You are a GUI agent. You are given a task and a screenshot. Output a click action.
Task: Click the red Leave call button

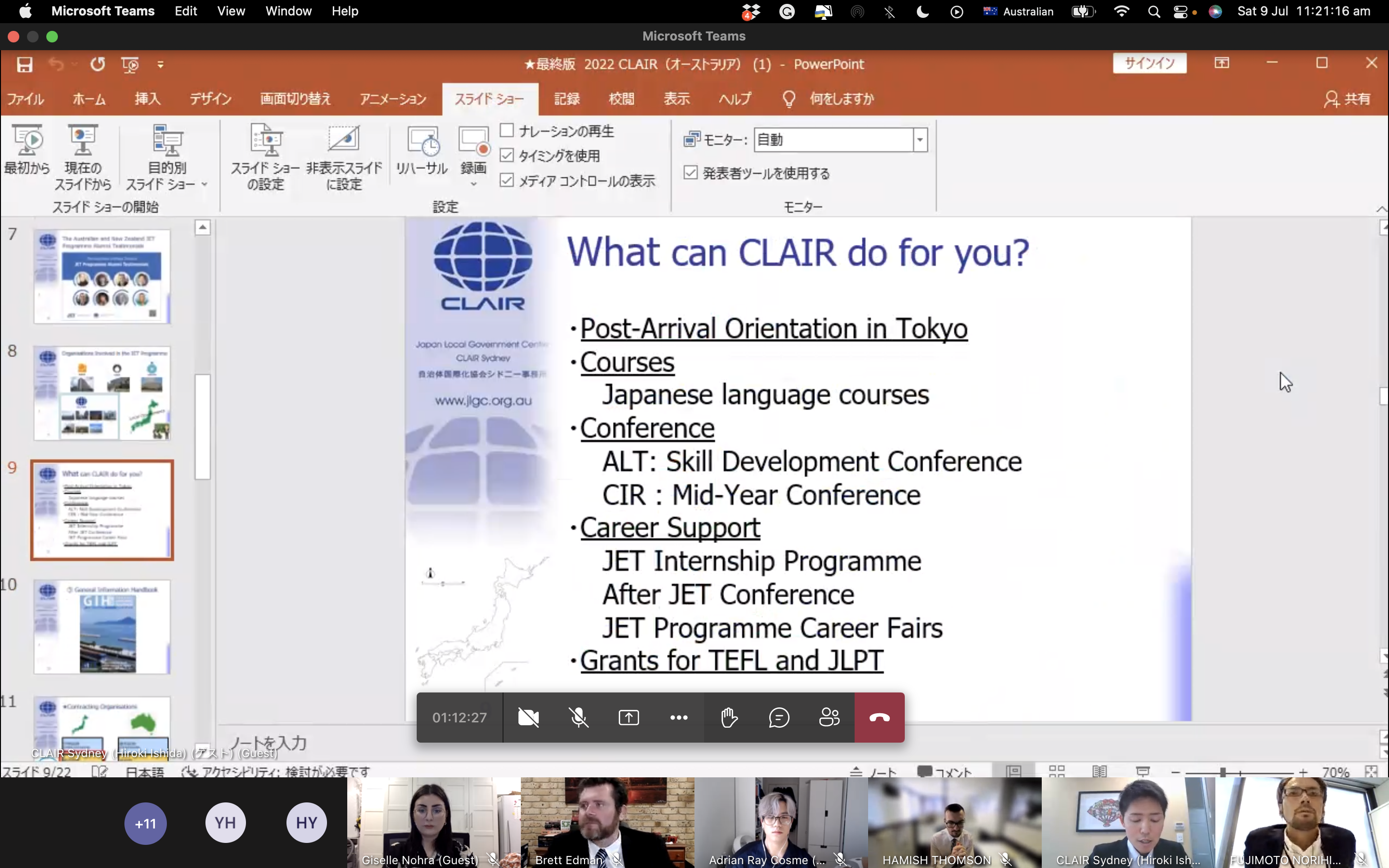point(879,717)
